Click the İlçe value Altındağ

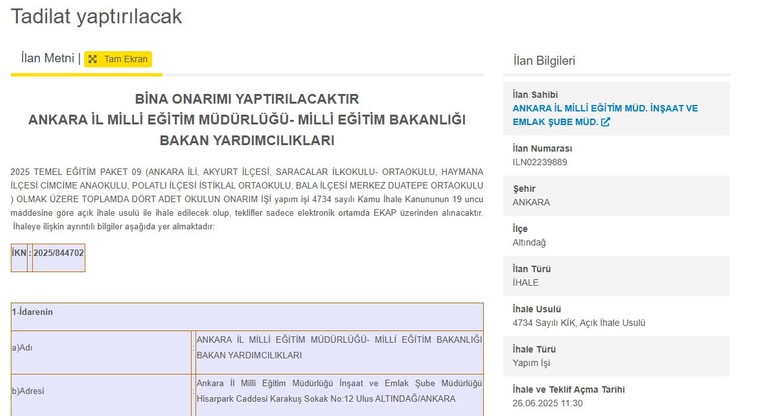coord(529,242)
